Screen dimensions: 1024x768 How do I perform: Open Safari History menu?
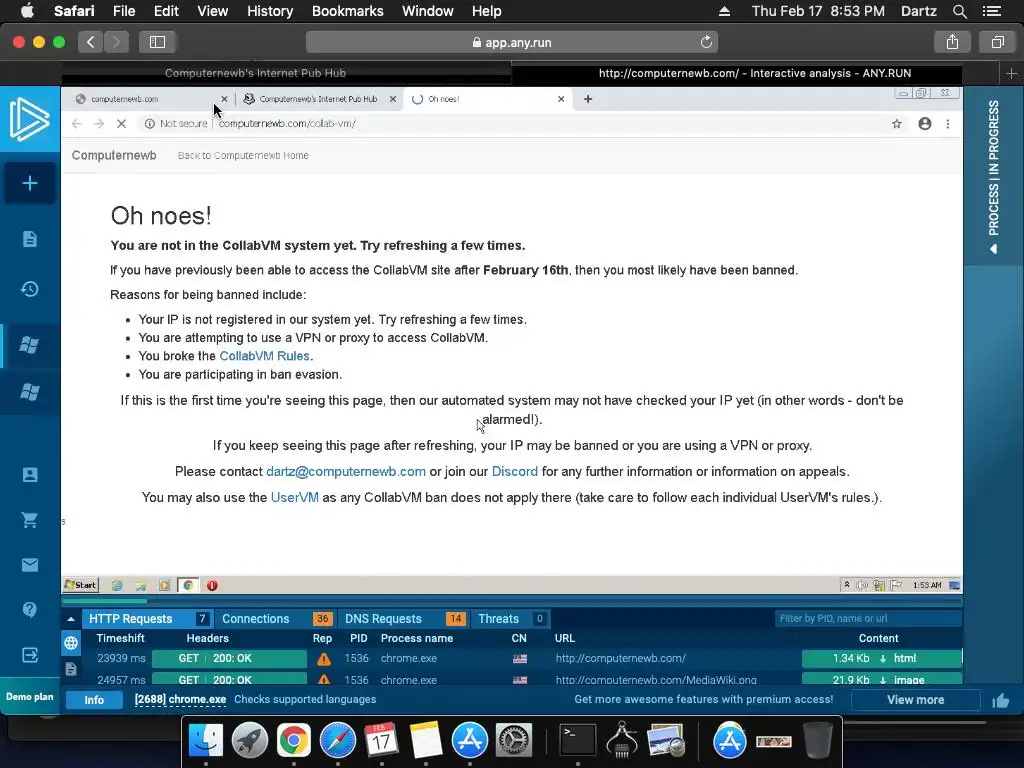270,11
